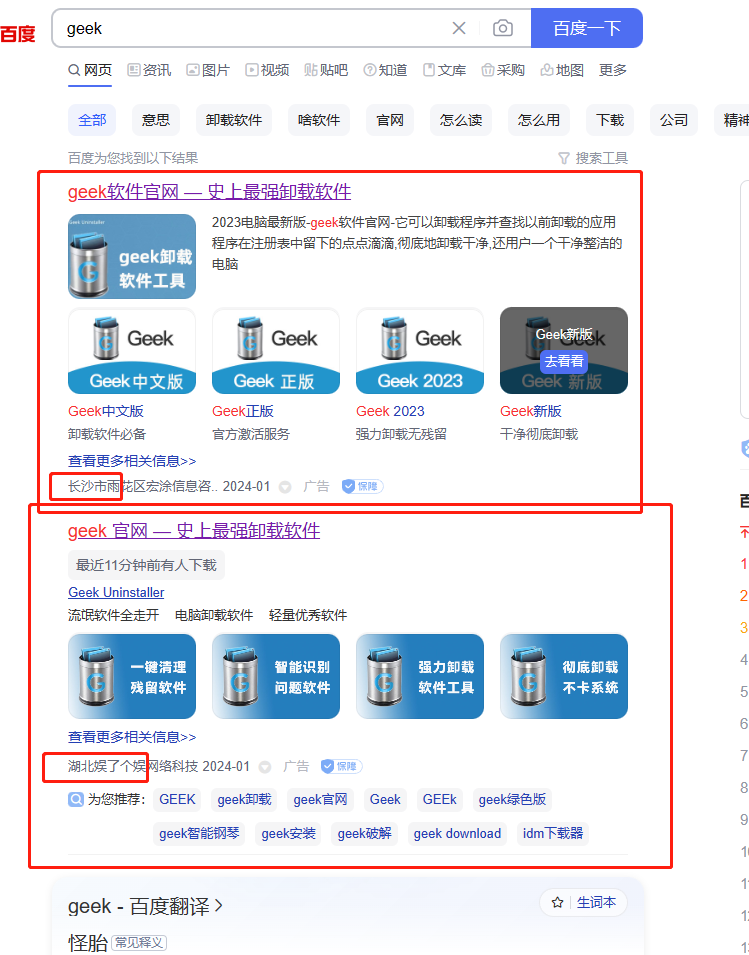Open the 知道 tab

pos(385,70)
